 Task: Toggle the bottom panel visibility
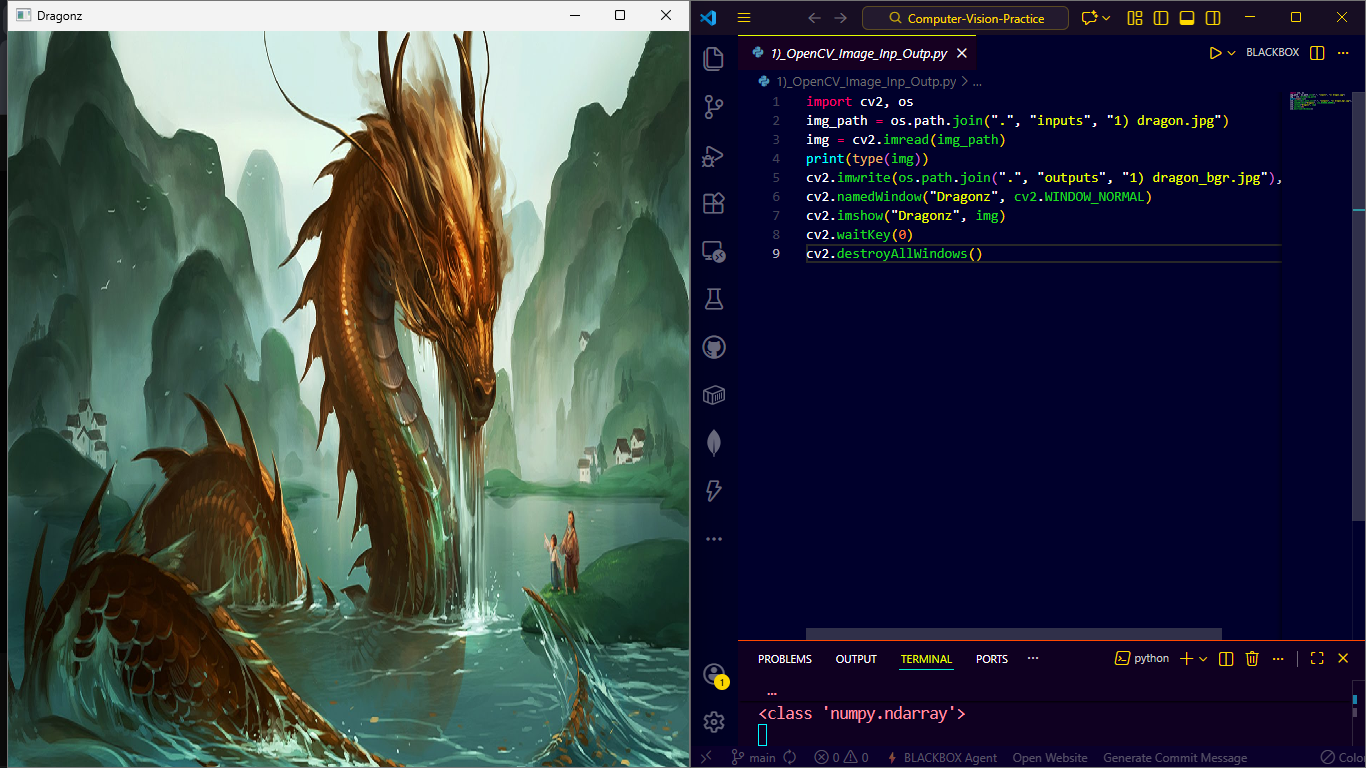pos(1187,18)
